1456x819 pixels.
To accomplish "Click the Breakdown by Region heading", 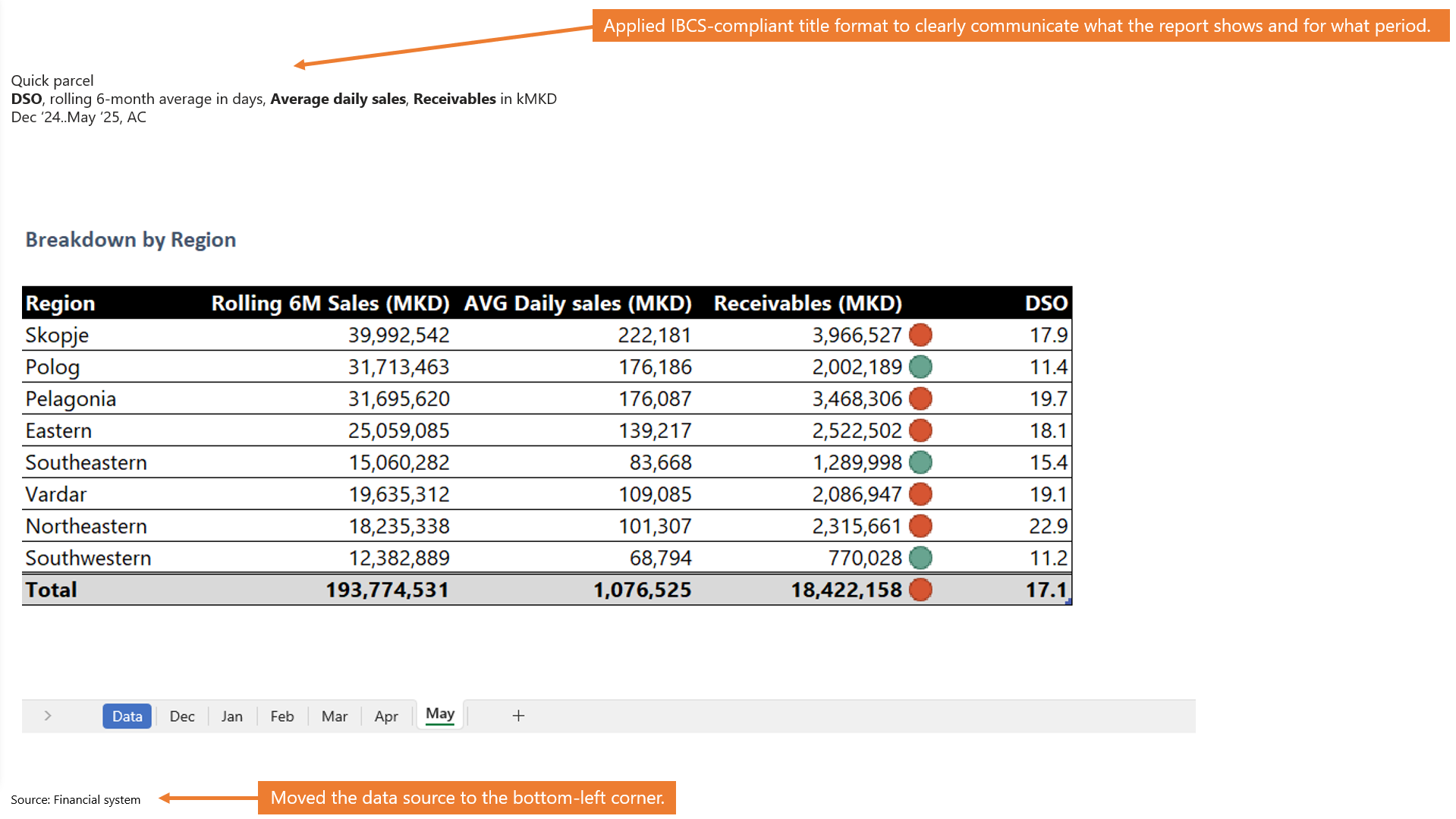I will (x=131, y=240).
